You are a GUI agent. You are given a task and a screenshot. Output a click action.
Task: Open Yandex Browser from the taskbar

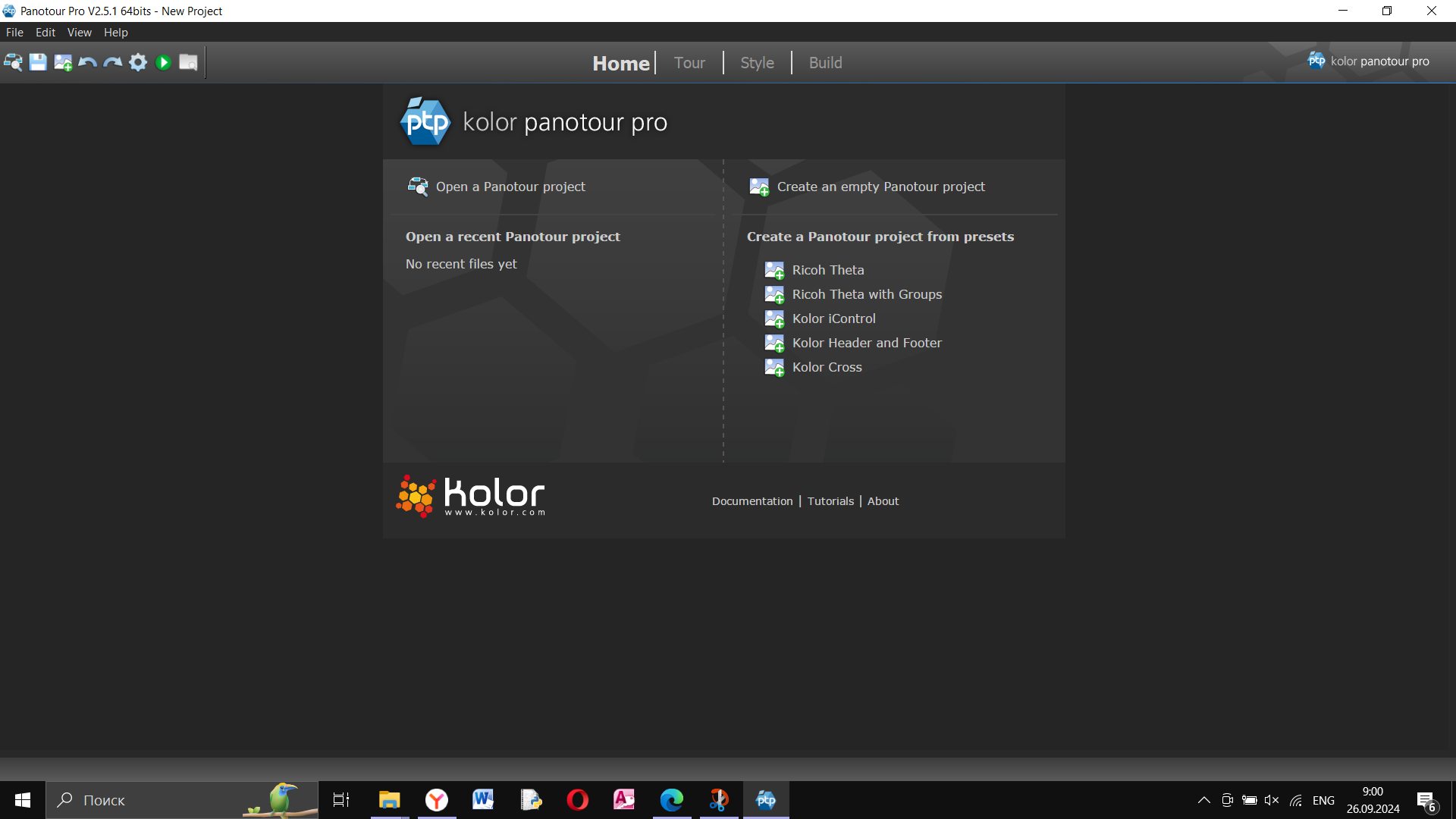point(437,800)
